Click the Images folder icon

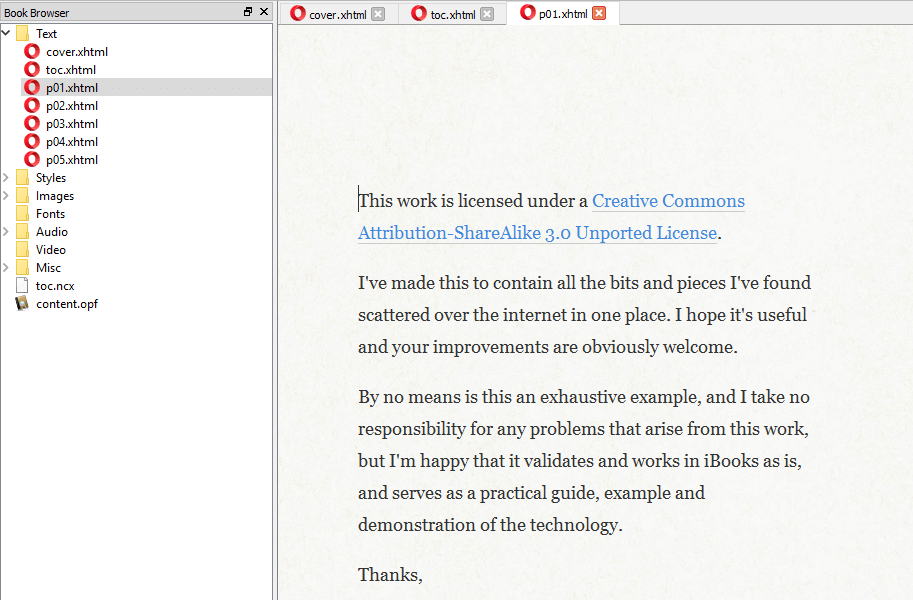point(24,195)
